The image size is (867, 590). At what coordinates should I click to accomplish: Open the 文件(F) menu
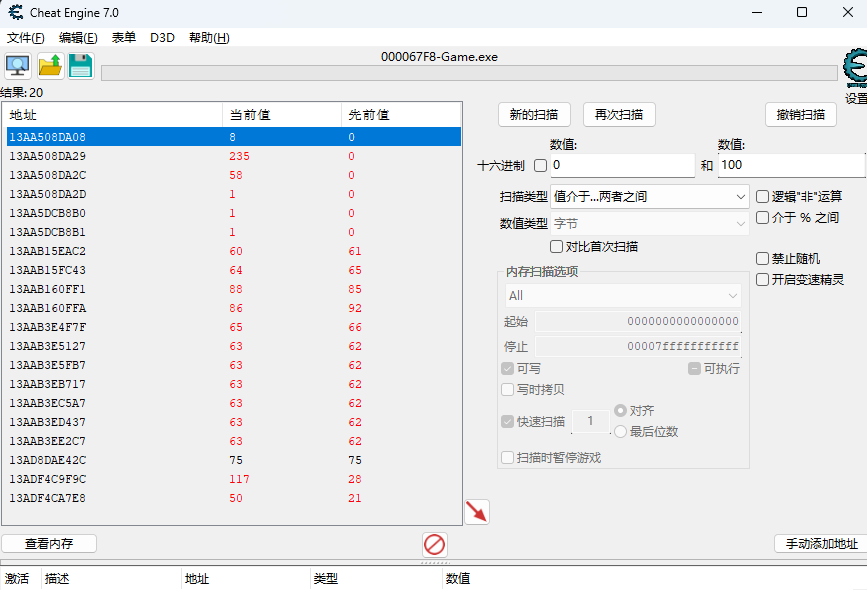click(x=25, y=38)
